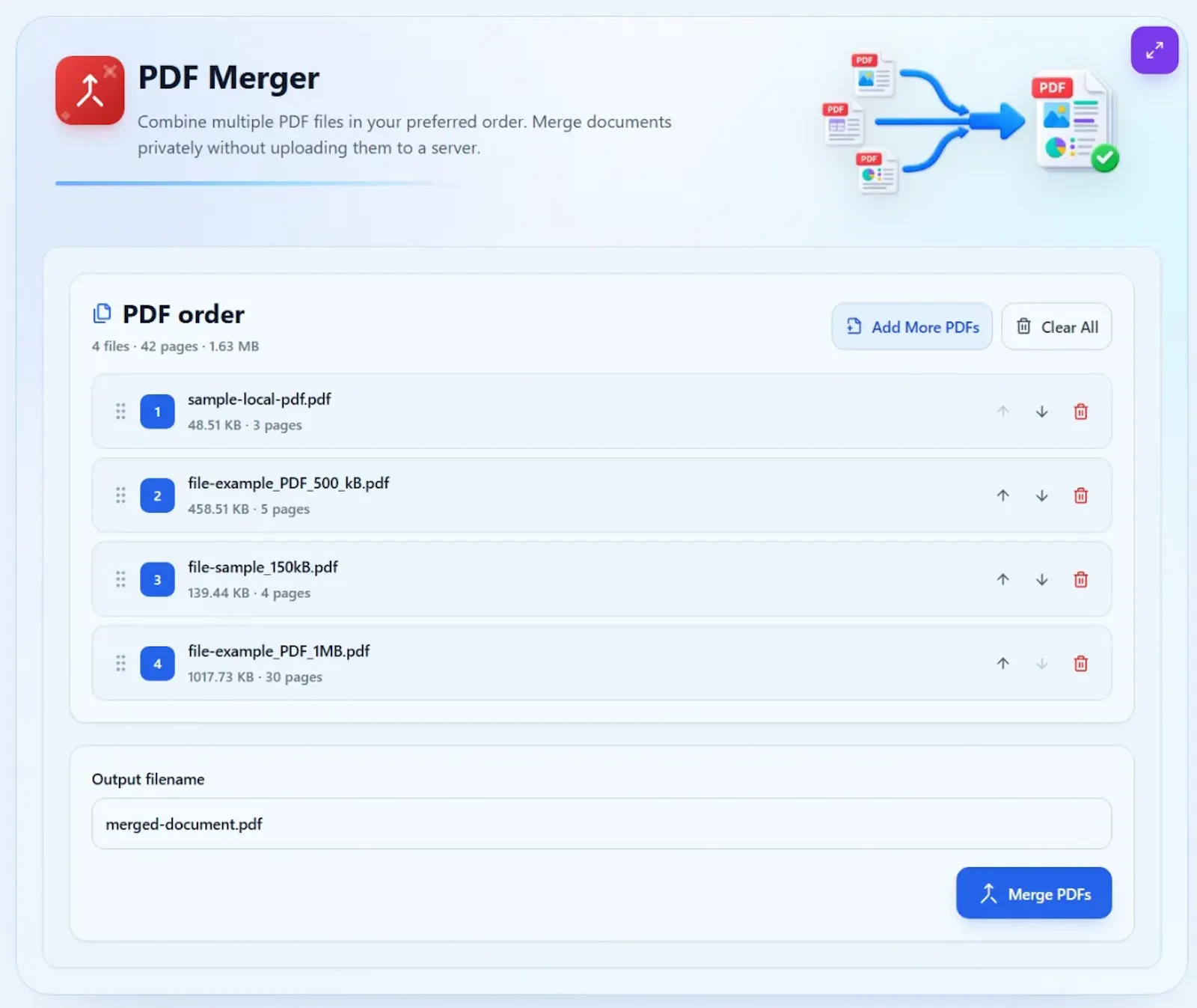
Task: Move file-example_PDF_1MB.pdf up
Action: click(1002, 663)
